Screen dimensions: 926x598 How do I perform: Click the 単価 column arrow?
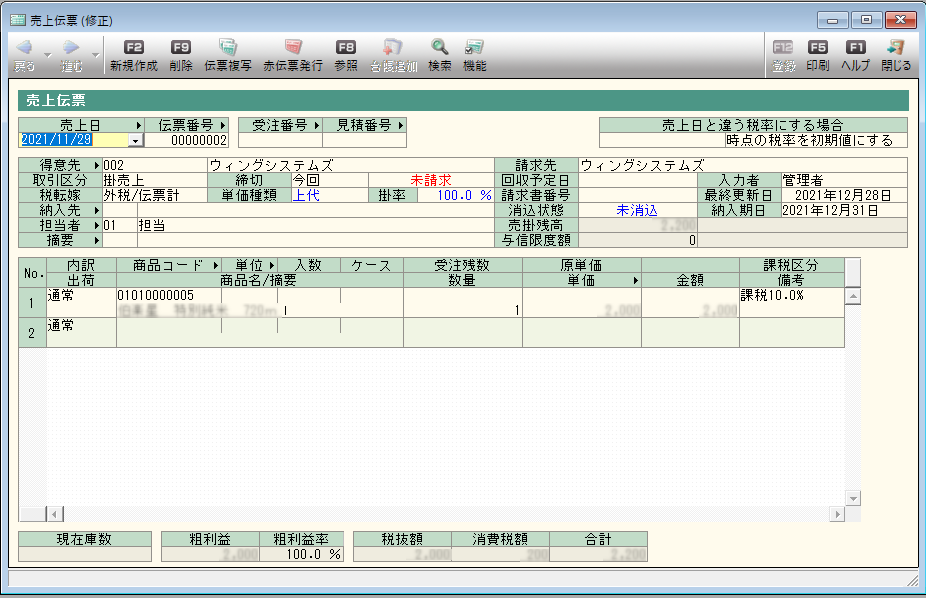coord(635,280)
